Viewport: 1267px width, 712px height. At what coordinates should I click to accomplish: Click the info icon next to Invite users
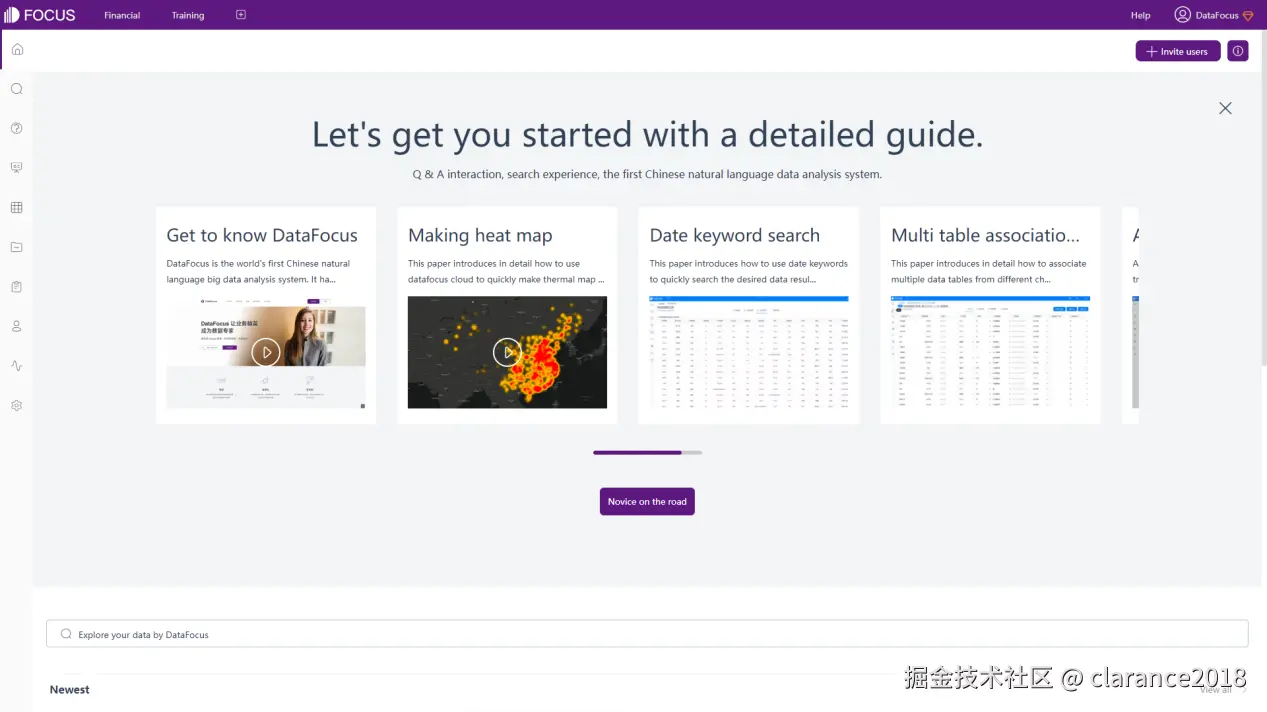pos(1238,51)
